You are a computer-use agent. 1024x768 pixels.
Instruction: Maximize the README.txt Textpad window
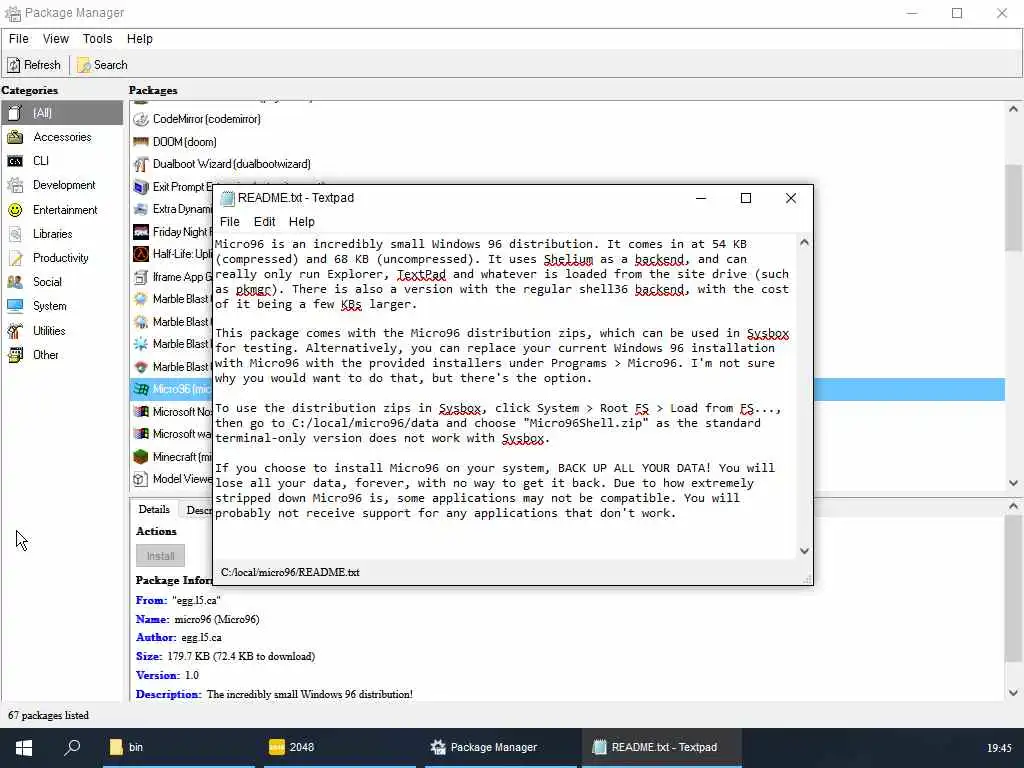(746, 198)
